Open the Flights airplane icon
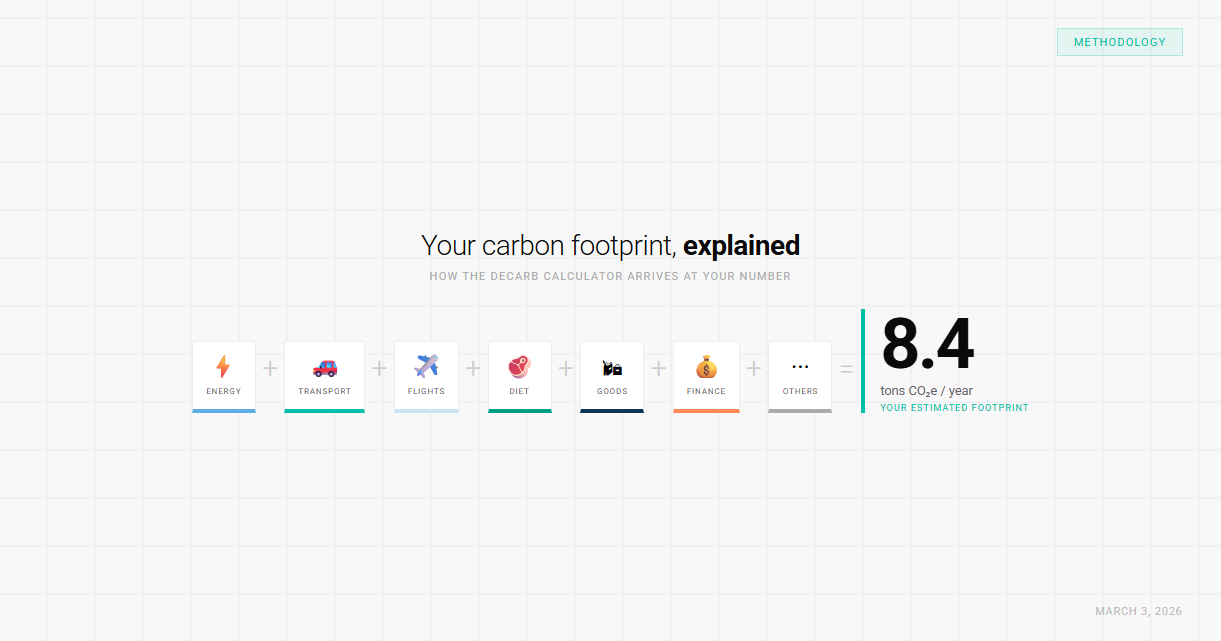This screenshot has width=1221, height=641. (x=426, y=365)
